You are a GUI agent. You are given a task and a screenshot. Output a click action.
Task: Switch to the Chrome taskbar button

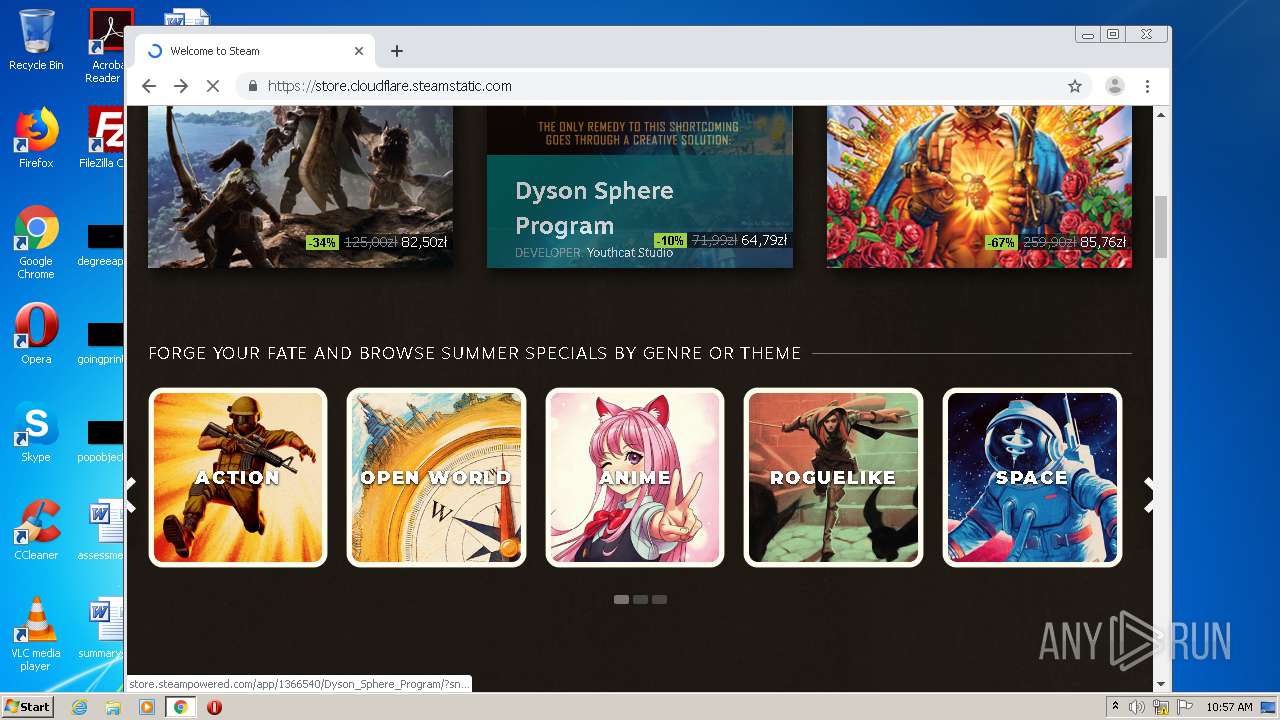click(180, 707)
